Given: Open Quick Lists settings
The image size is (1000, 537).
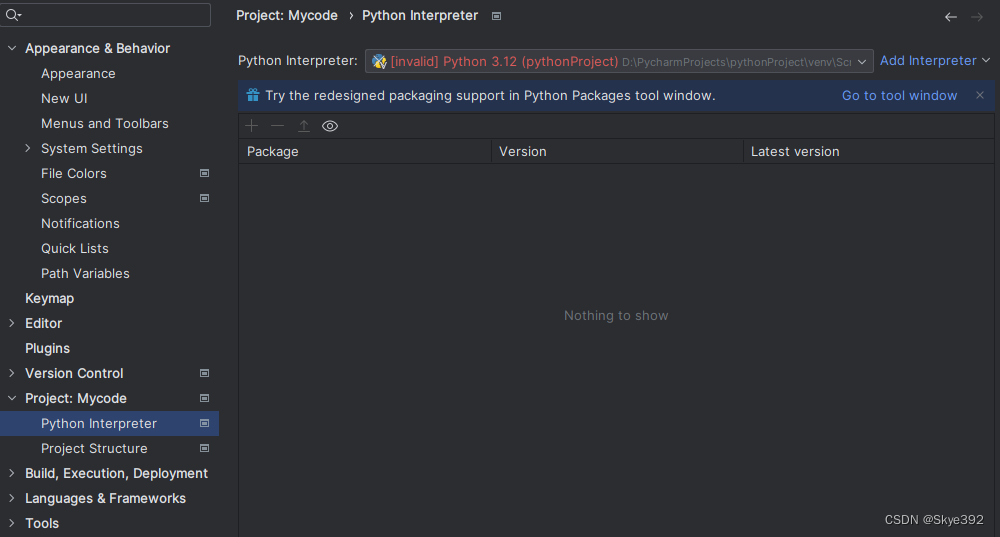Looking at the screenshot, I should click(75, 248).
